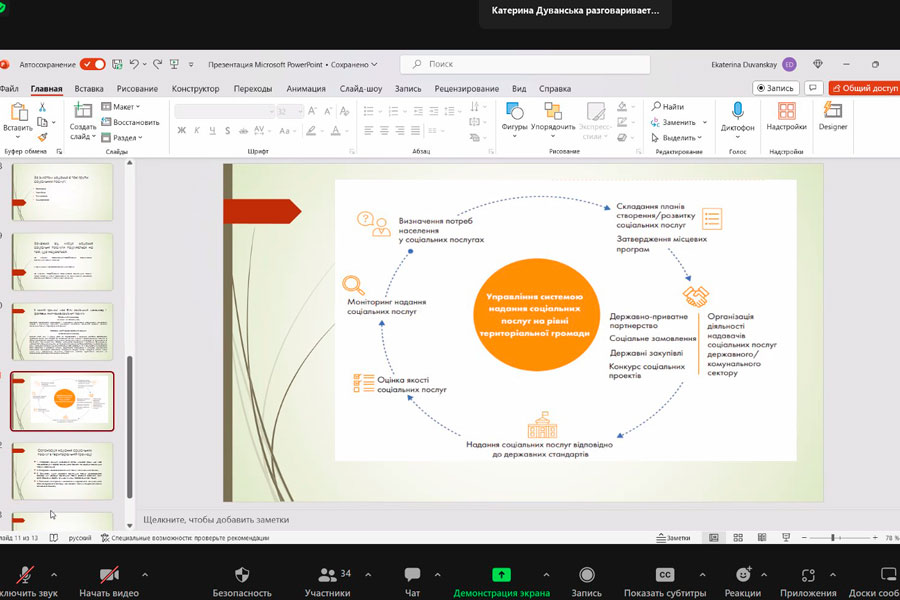Click the zoom level slider in status bar

833,538
